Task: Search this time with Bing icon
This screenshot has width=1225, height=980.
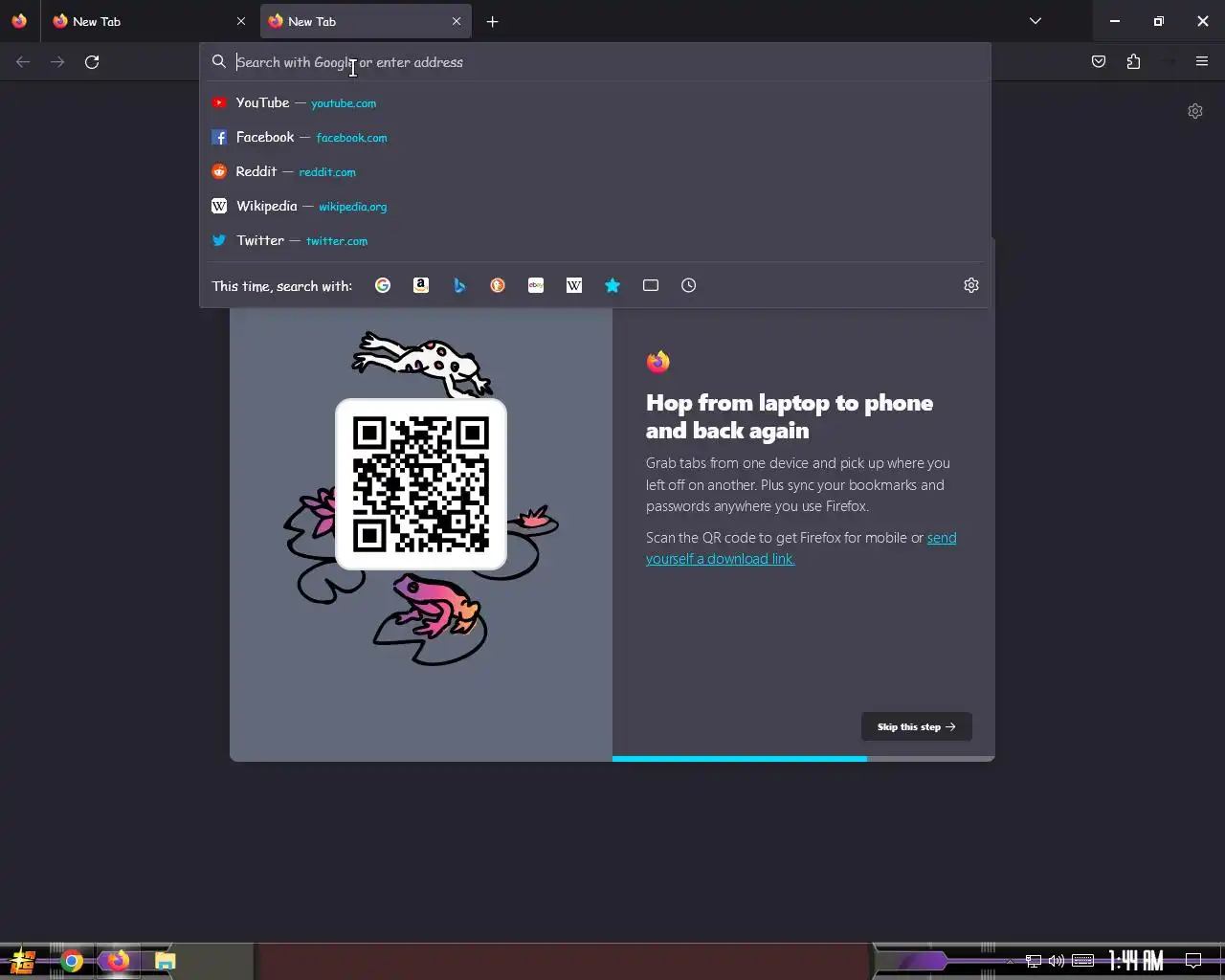Action: point(459,285)
